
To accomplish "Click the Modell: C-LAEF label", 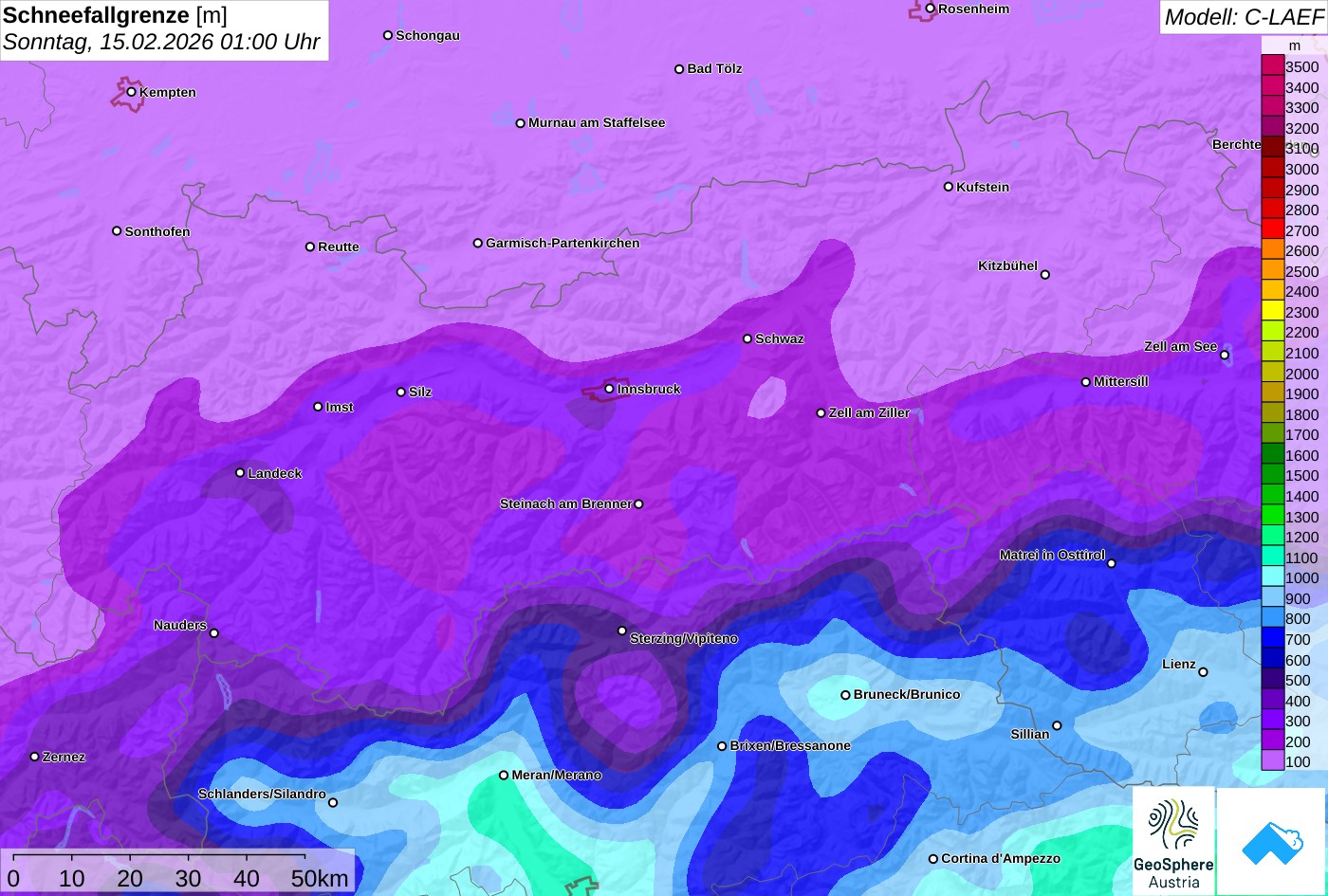I will click(x=1243, y=17).
